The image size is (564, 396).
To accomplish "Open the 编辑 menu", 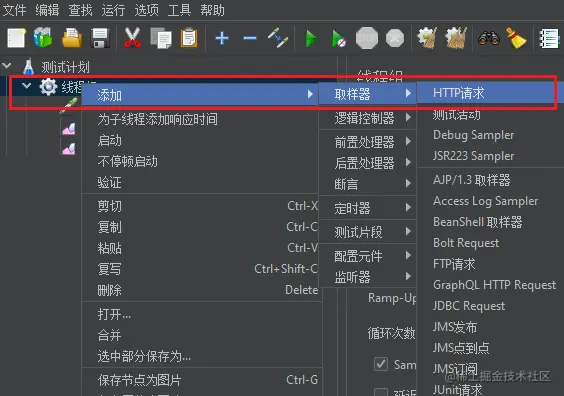I will [x=47, y=10].
